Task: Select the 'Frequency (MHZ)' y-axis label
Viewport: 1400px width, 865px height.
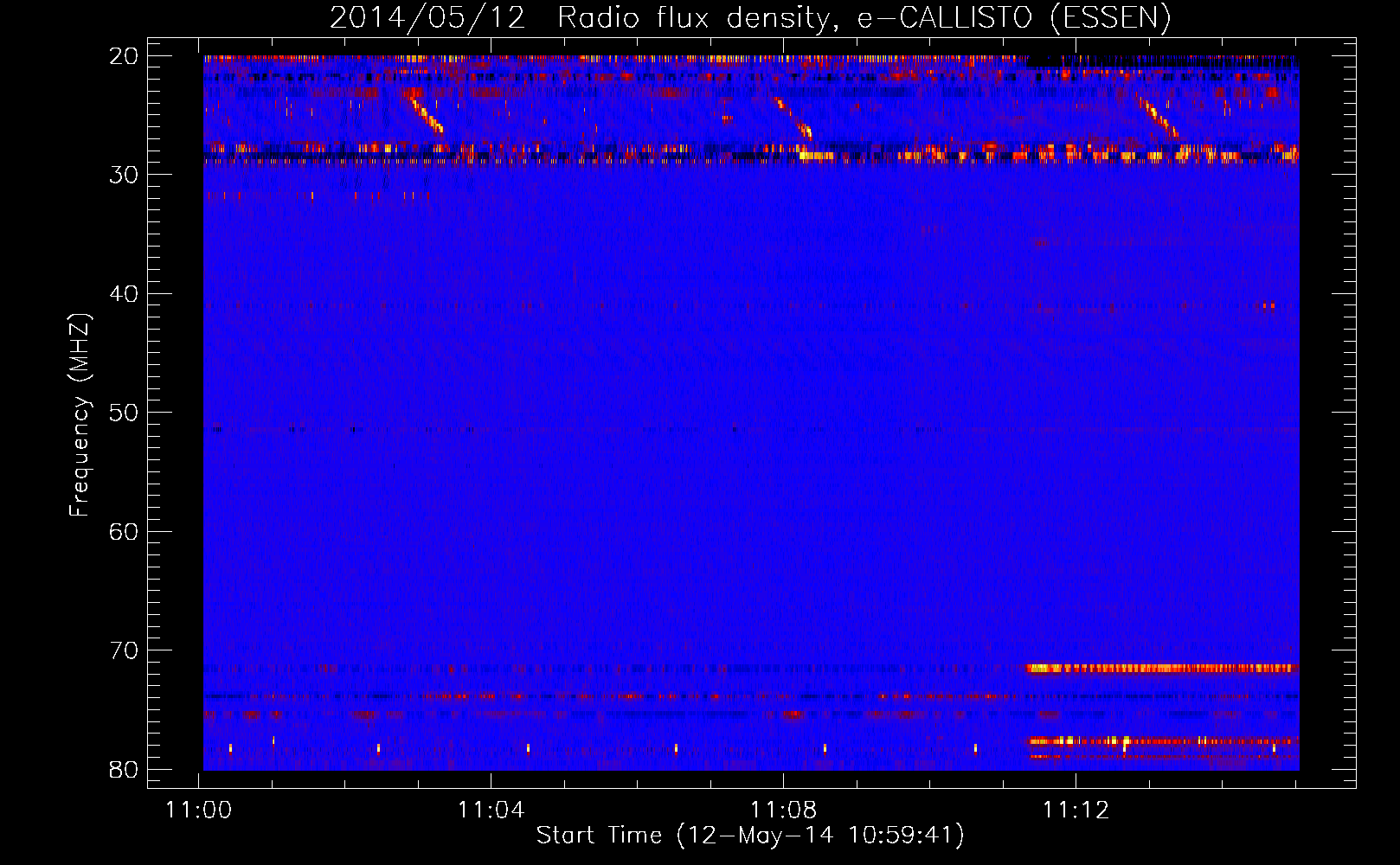Action: pos(80,414)
